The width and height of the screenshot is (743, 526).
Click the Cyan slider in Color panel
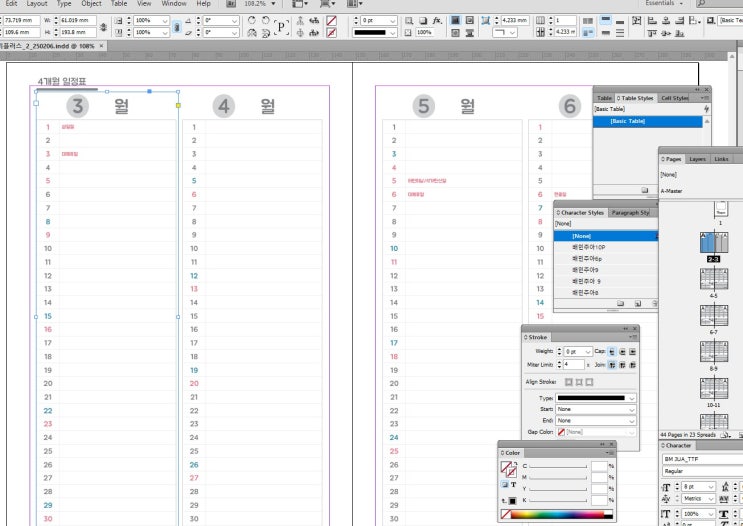558,466
